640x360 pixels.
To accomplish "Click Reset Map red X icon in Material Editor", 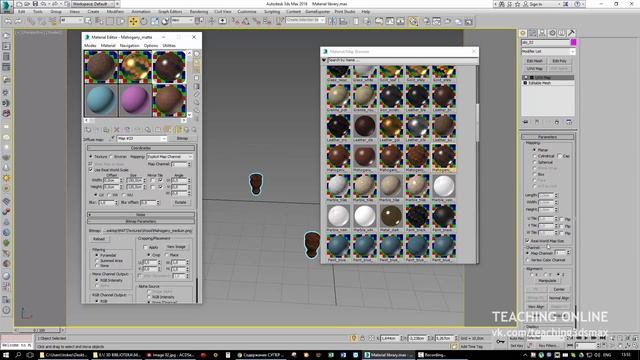I will coord(117,130).
